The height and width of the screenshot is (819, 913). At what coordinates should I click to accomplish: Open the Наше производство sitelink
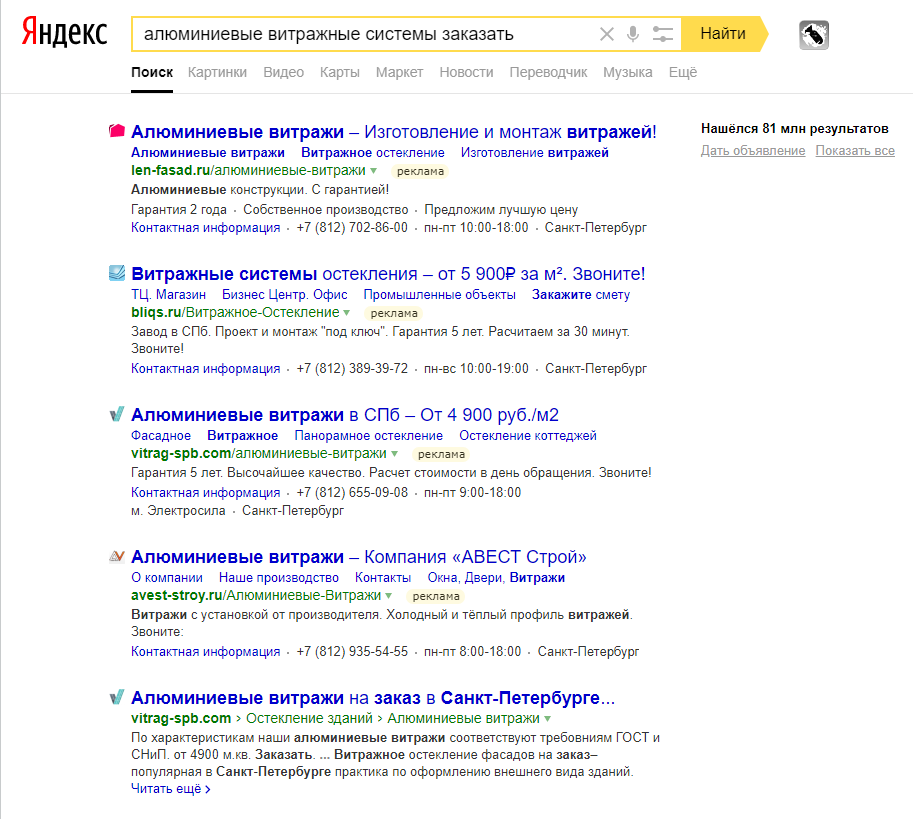tap(279, 577)
